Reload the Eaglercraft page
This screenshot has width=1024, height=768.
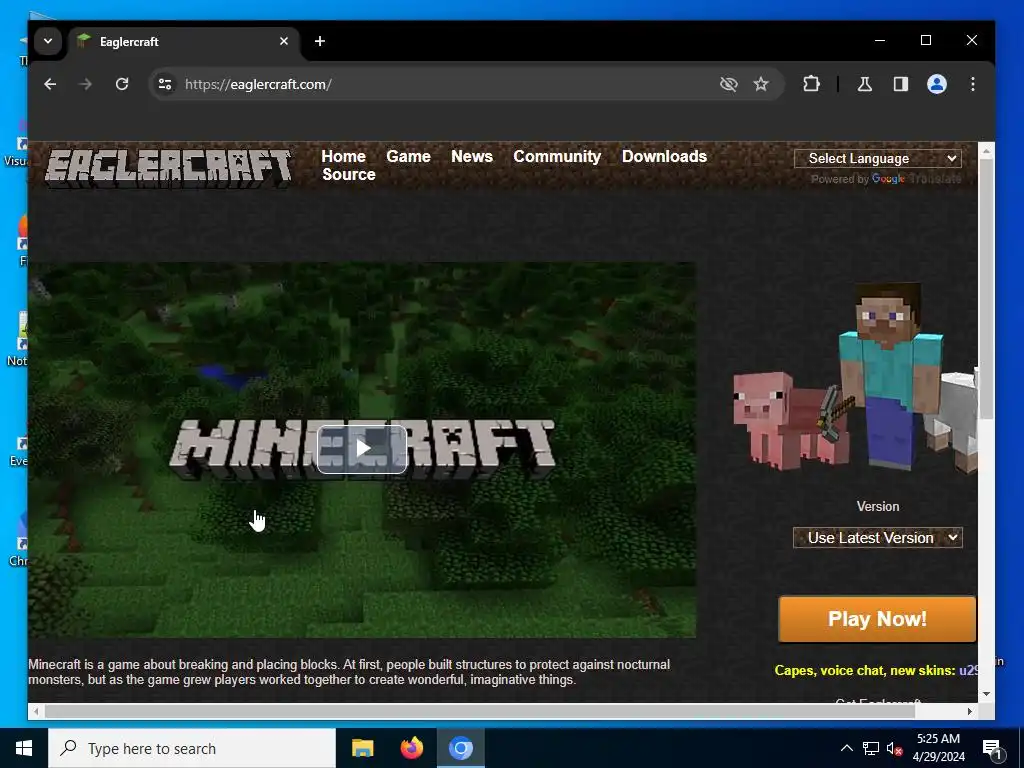[x=121, y=84]
